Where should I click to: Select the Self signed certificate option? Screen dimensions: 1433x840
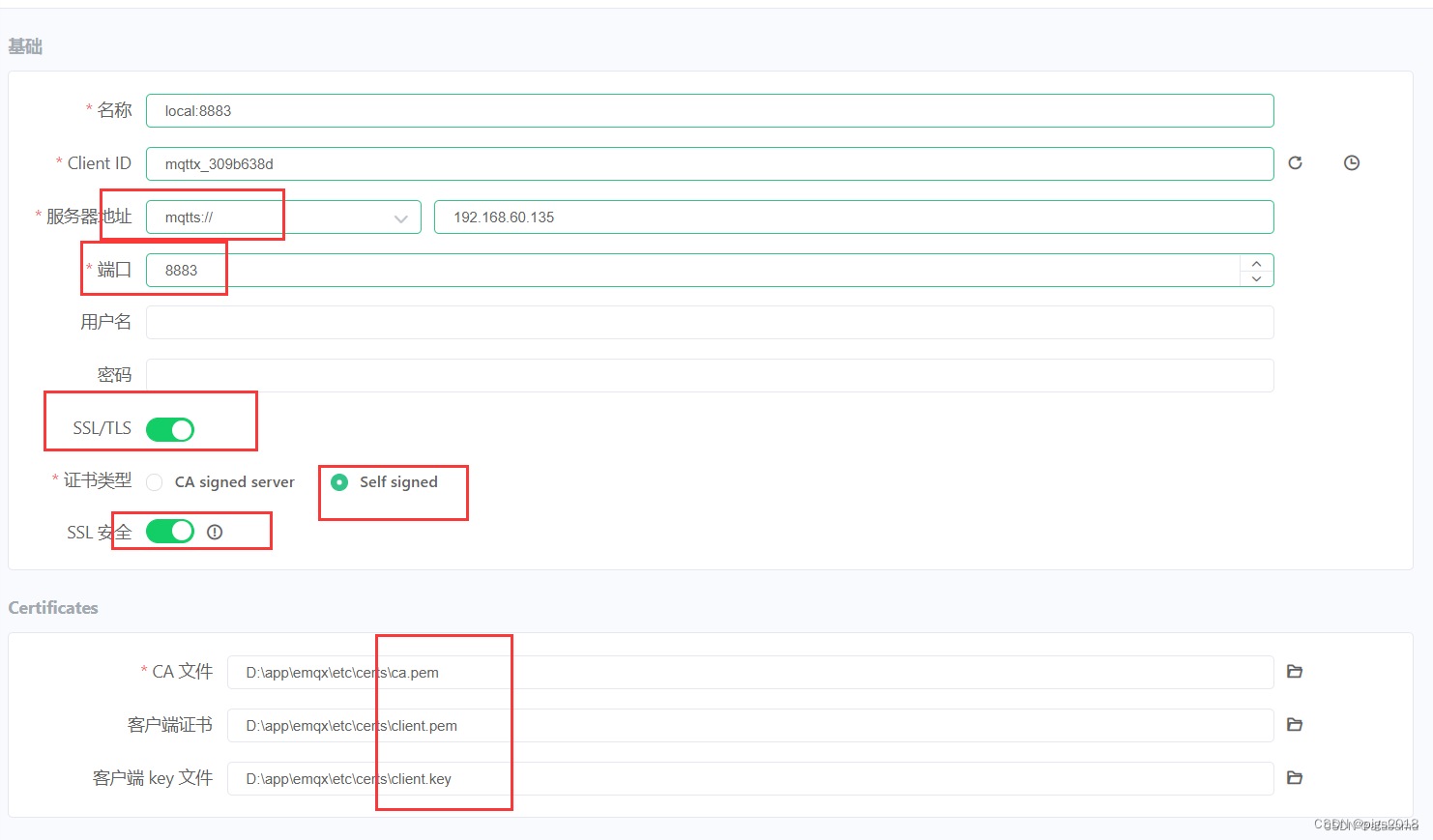point(339,481)
